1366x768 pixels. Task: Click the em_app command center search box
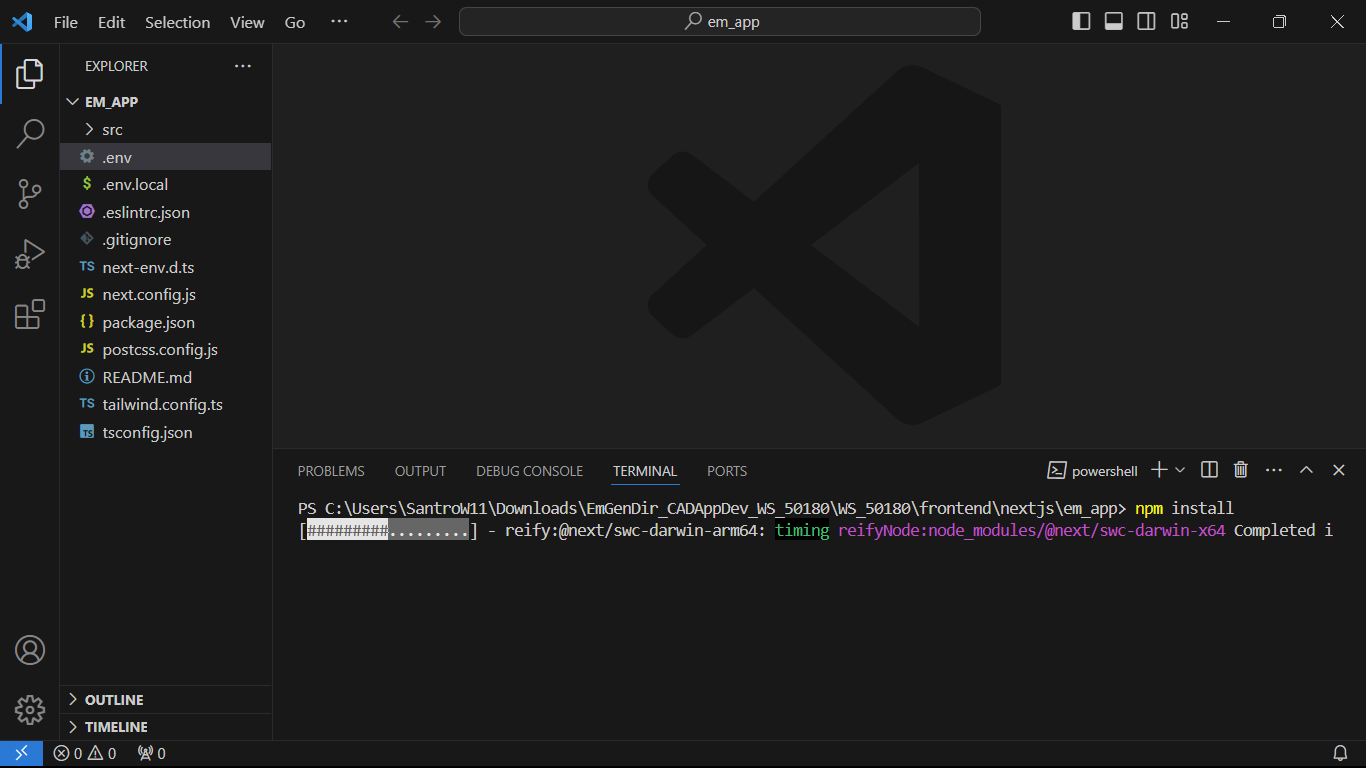720,22
